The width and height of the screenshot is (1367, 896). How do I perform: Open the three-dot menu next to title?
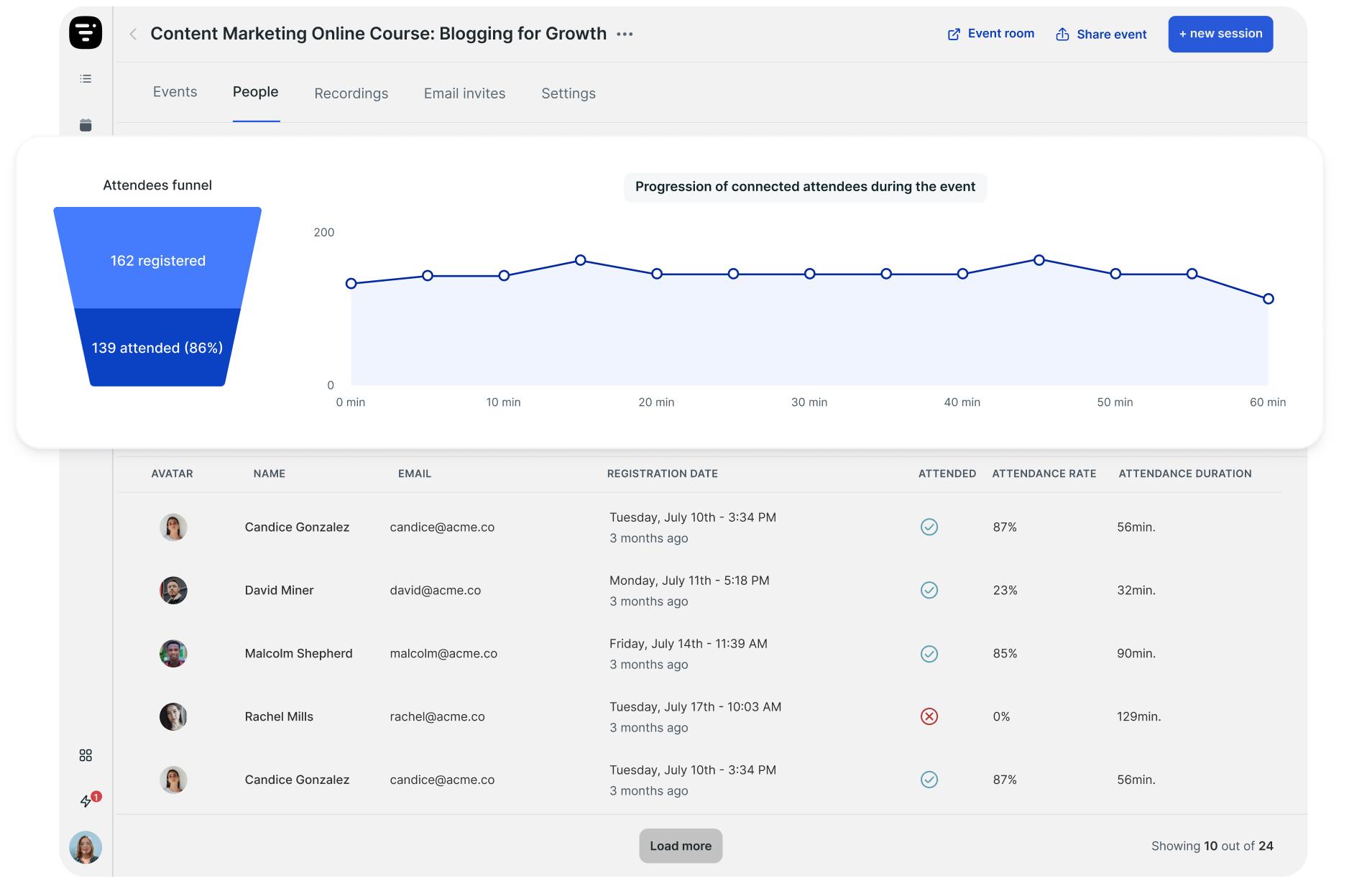pyautogui.click(x=625, y=34)
